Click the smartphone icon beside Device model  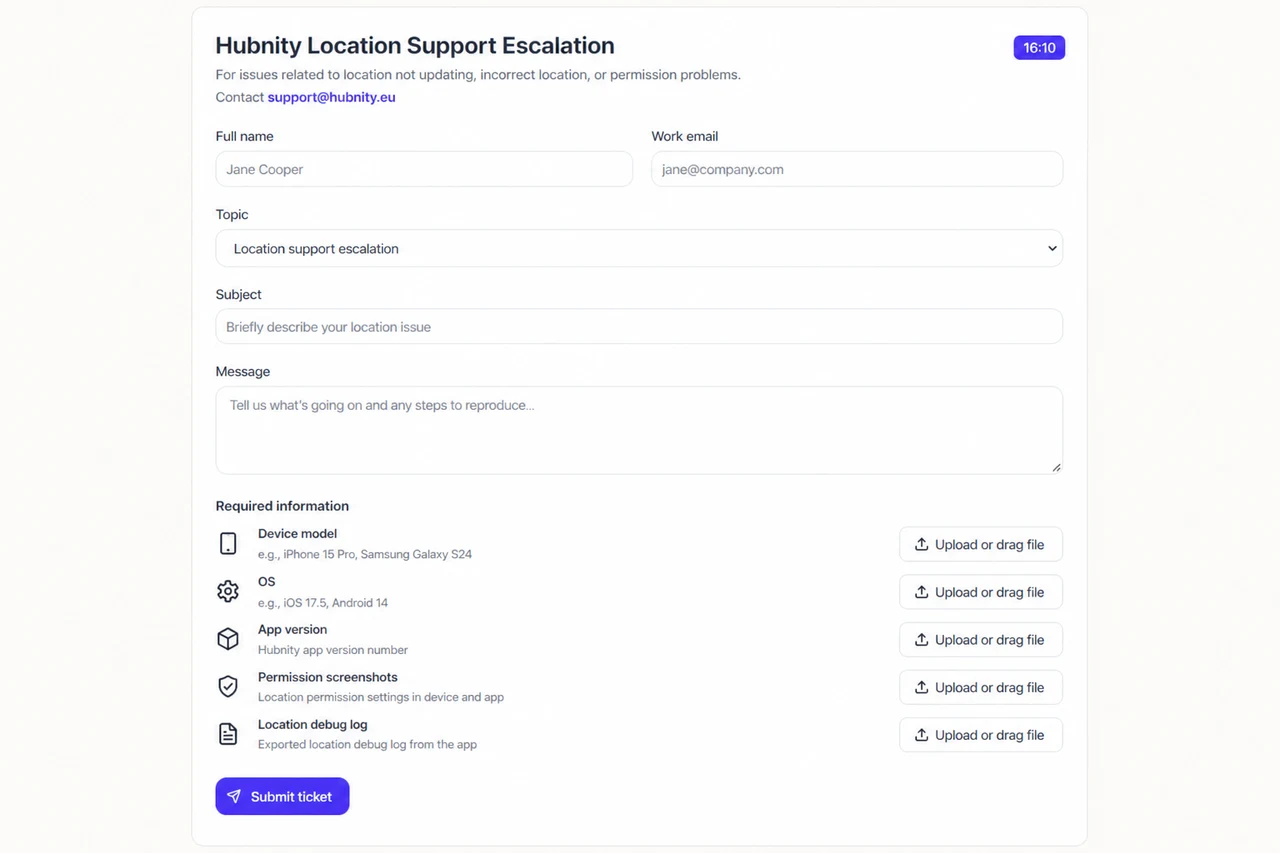click(x=228, y=544)
